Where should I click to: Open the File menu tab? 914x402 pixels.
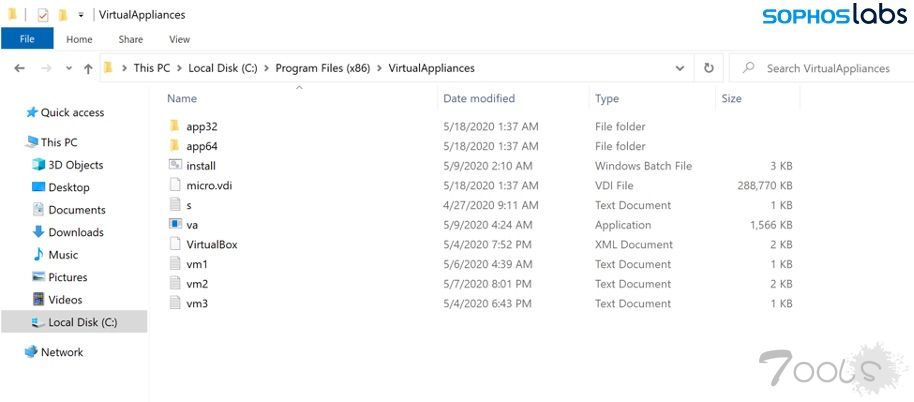(27, 39)
